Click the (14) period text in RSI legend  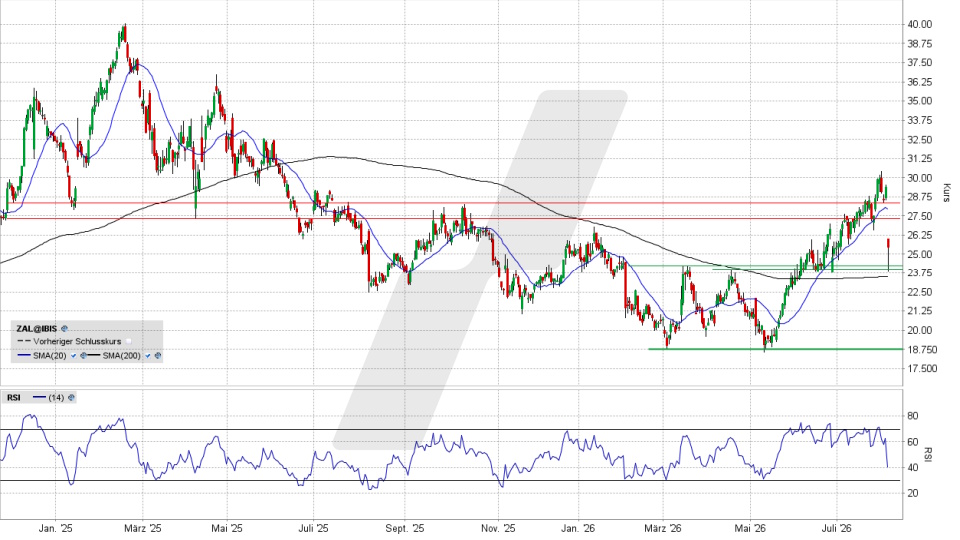(x=56, y=397)
